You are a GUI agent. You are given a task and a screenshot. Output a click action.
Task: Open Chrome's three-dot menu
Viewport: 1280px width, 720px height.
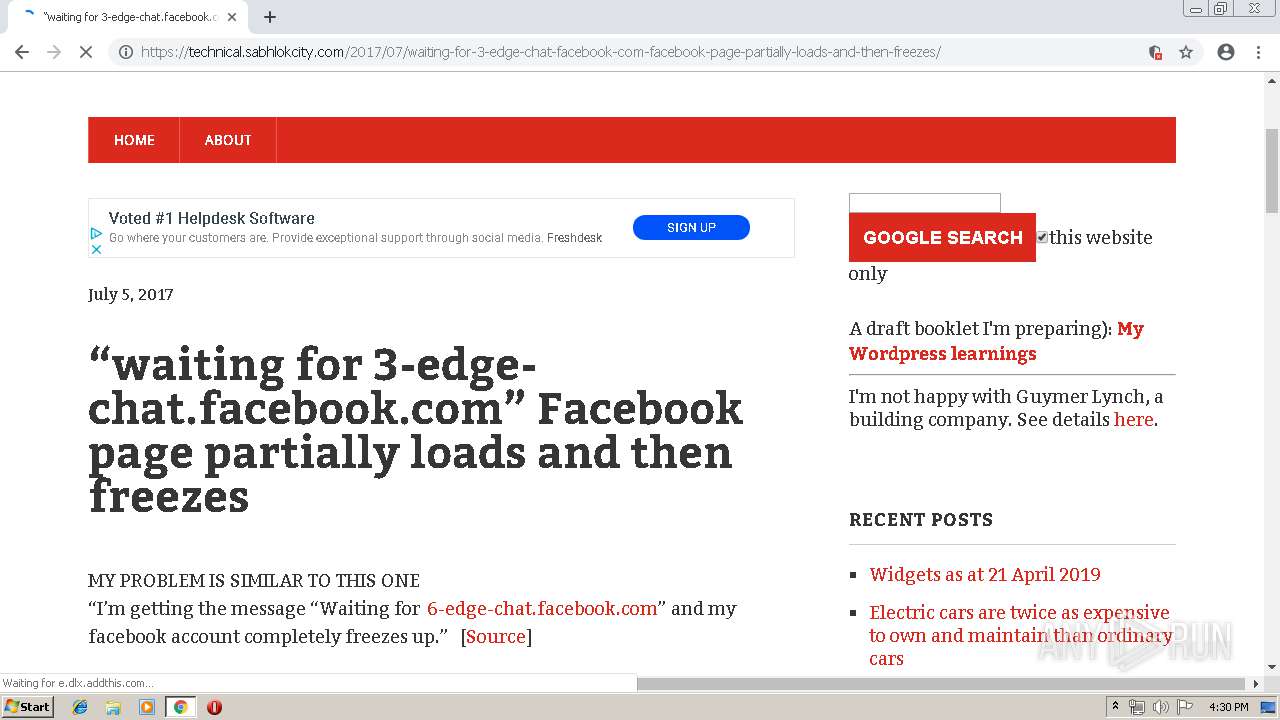point(1258,52)
